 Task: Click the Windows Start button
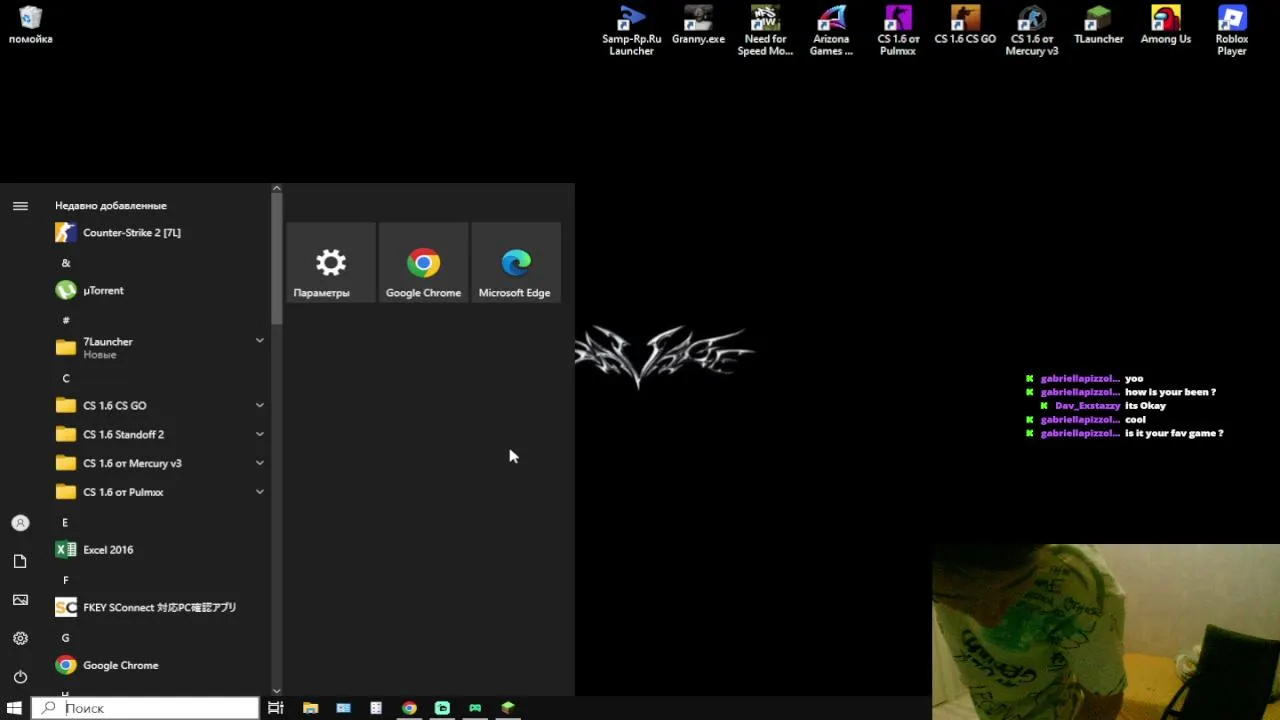point(14,708)
